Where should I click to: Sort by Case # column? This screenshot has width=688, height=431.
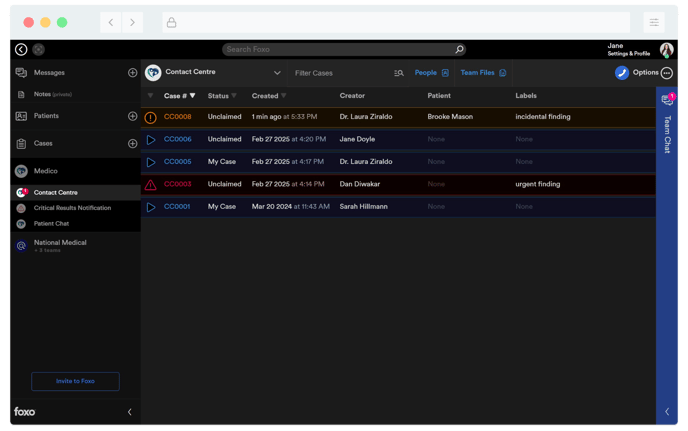pyautogui.click(x=179, y=96)
